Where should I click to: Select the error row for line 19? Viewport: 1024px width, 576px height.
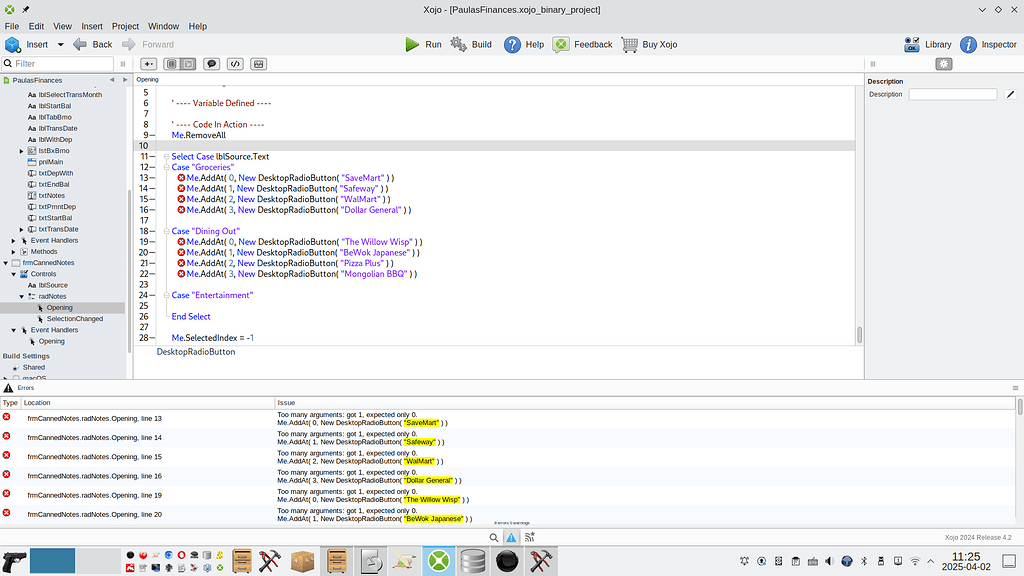(x=508, y=496)
